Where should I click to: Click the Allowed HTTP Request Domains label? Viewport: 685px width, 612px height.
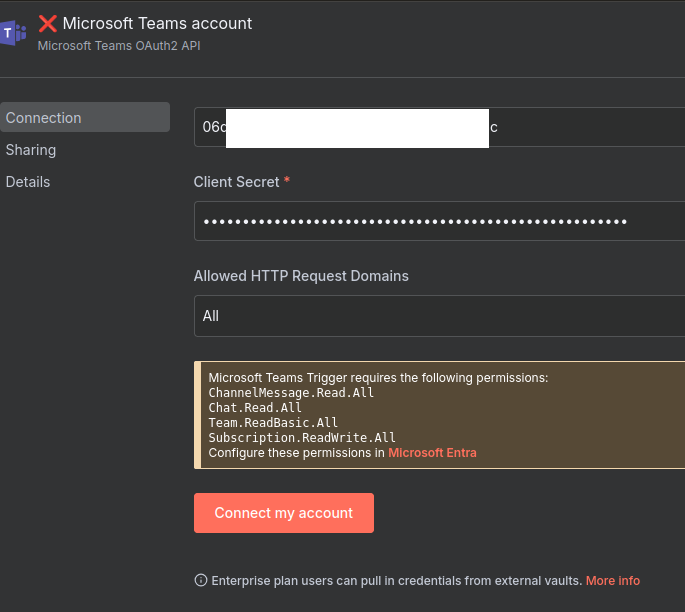301,276
